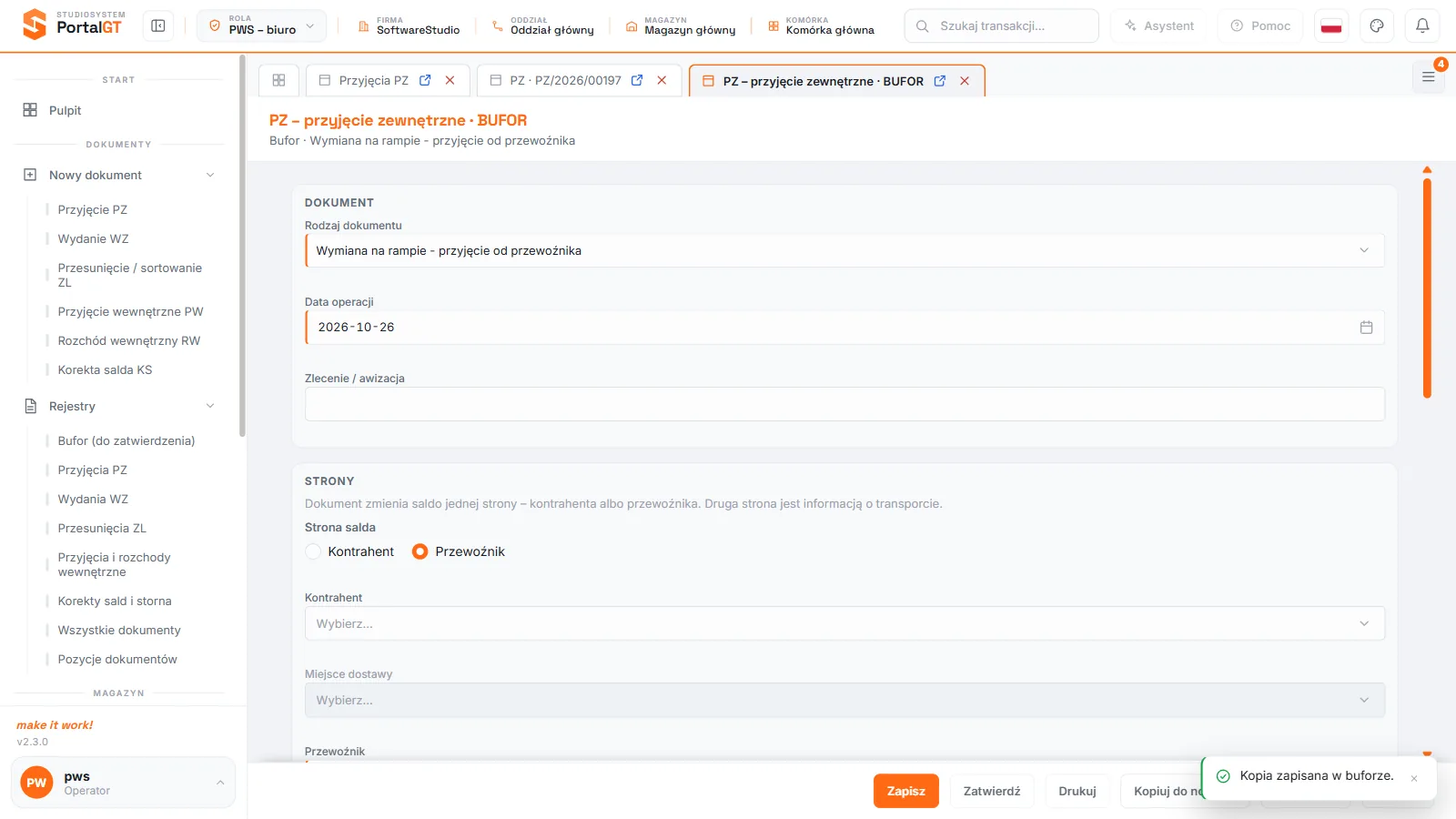Open the notifications bell
This screenshot has height=819, width=1456.
pyautogui.click(x=1422, y=25)
